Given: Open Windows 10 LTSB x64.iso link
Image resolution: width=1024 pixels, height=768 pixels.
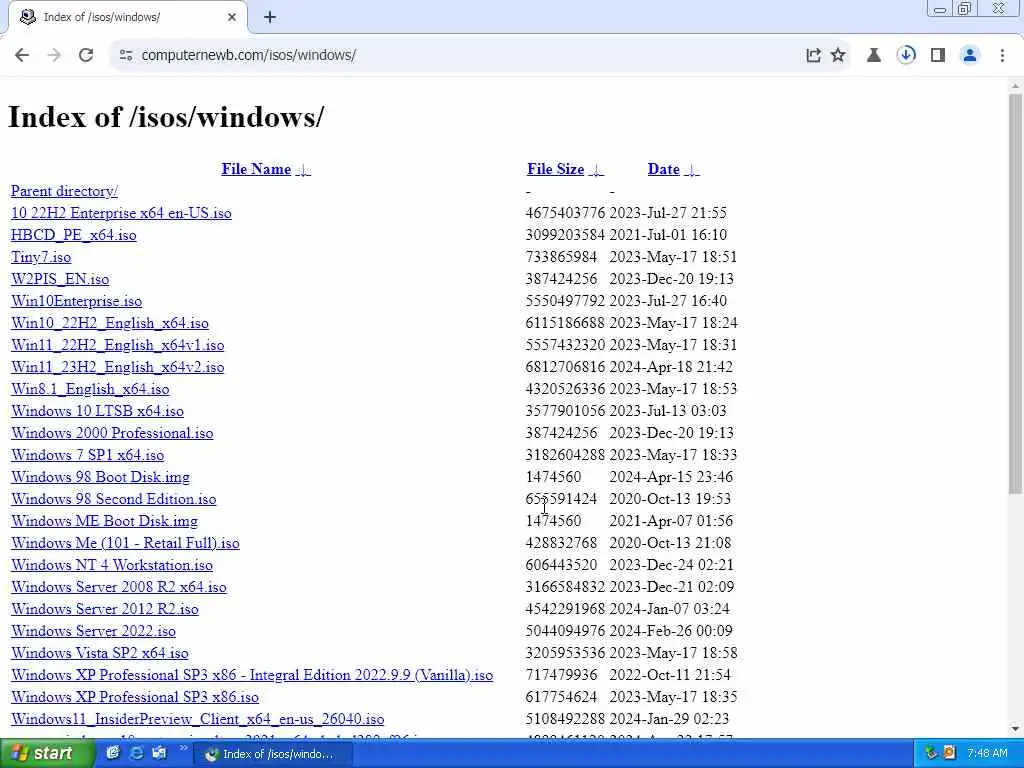Looking at the screenshot, I should (97, 411).
